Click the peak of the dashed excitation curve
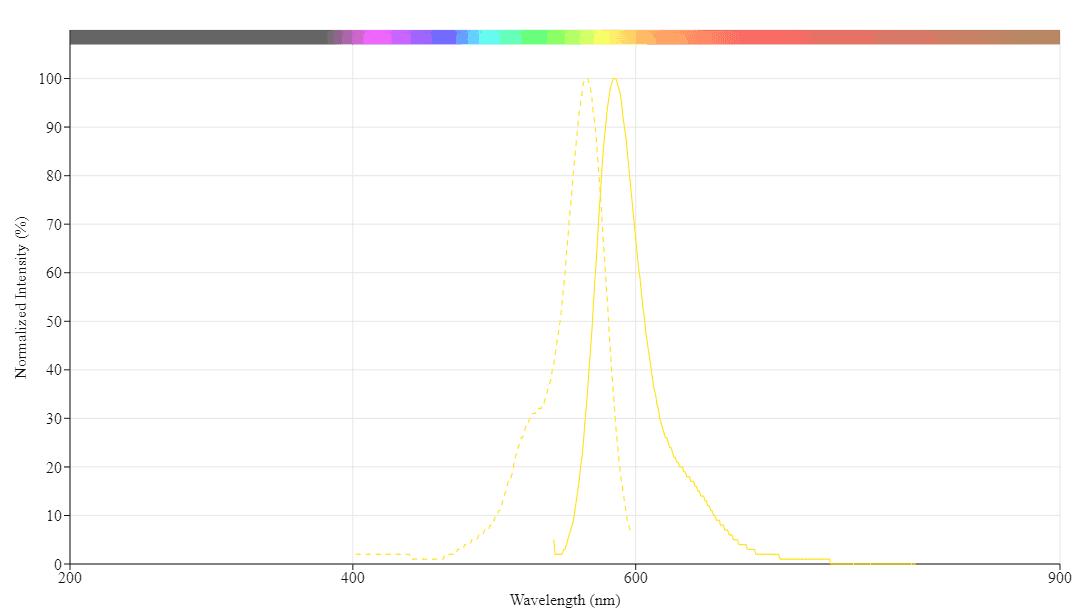This screenshot has height=614, width=1080. pos(586,79)
